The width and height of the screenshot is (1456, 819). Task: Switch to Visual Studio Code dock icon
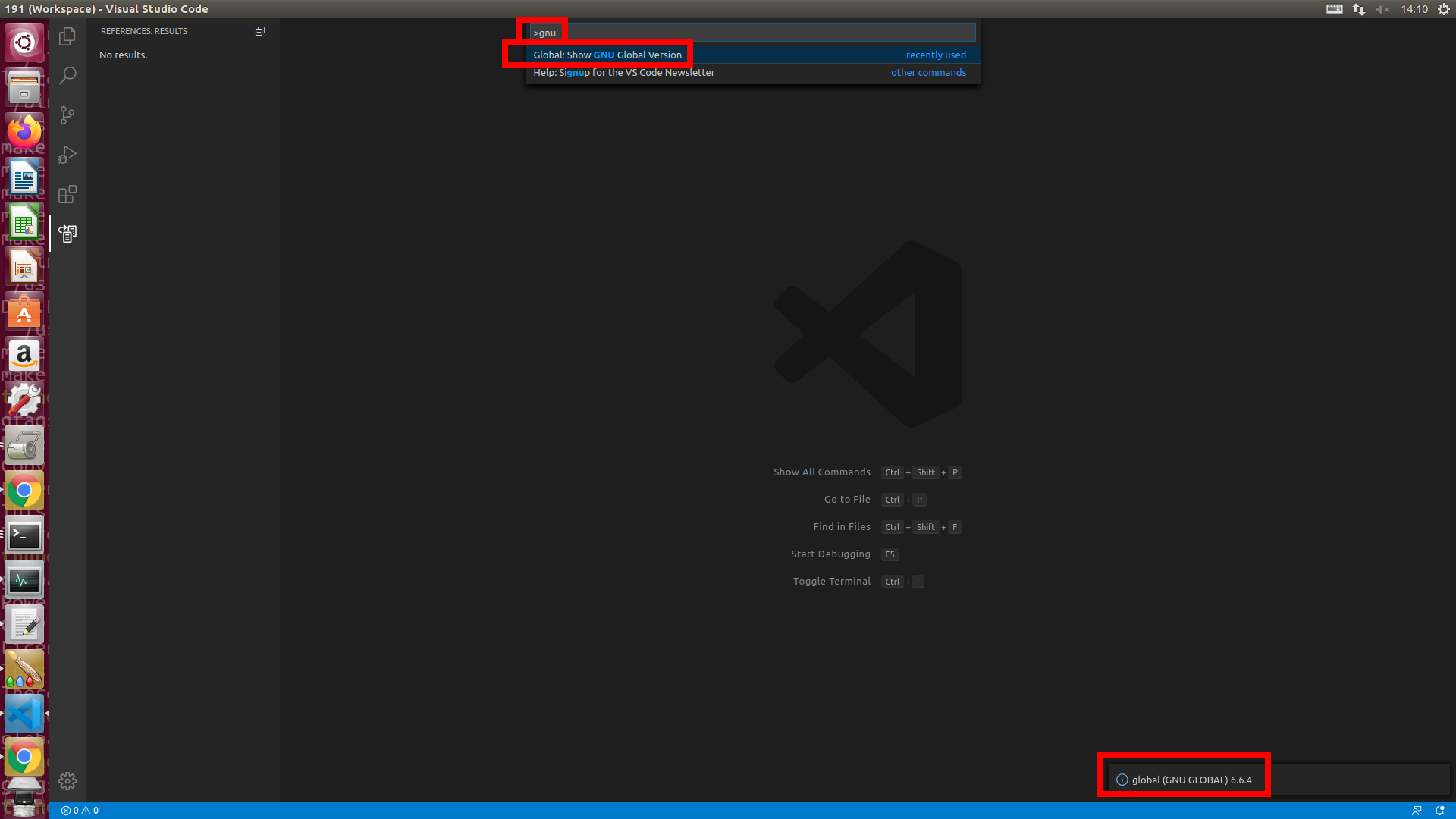24,714
